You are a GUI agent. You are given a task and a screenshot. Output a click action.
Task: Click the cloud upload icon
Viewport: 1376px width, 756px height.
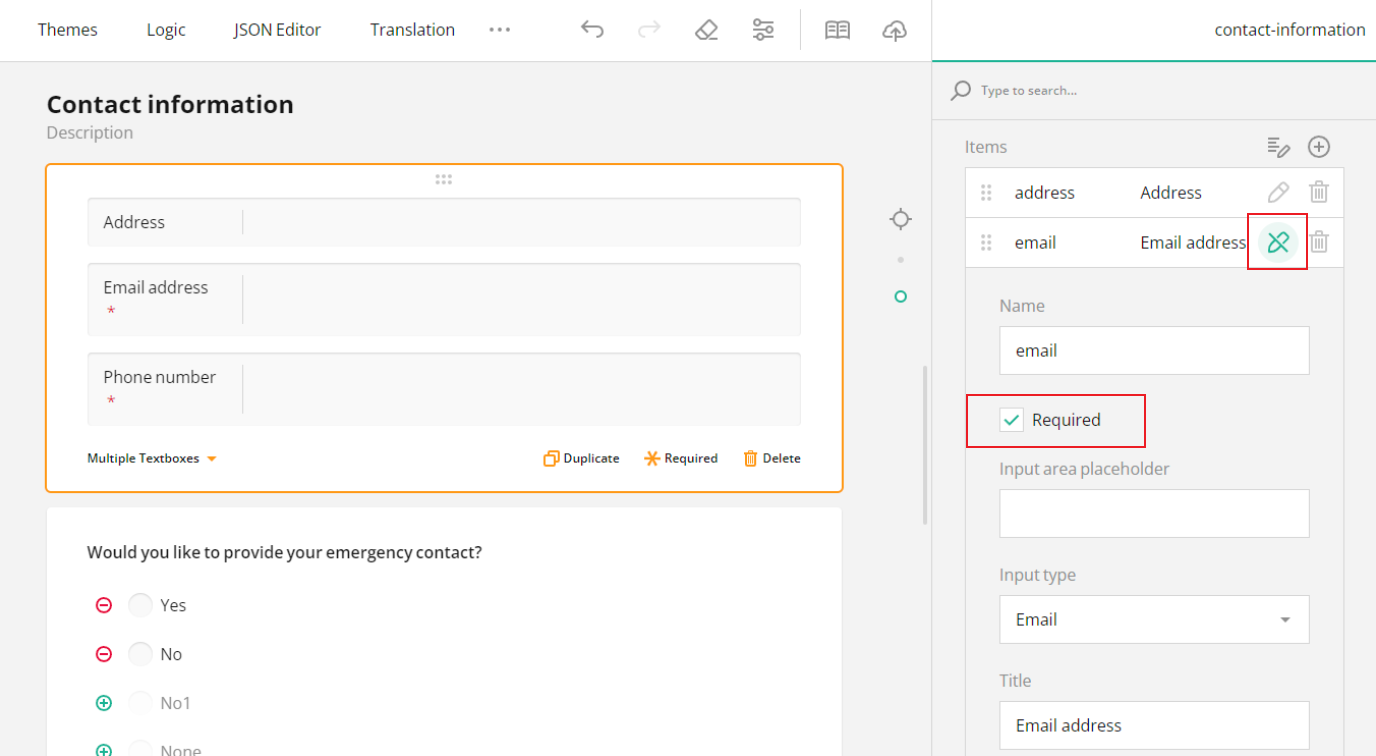point(895,30)
